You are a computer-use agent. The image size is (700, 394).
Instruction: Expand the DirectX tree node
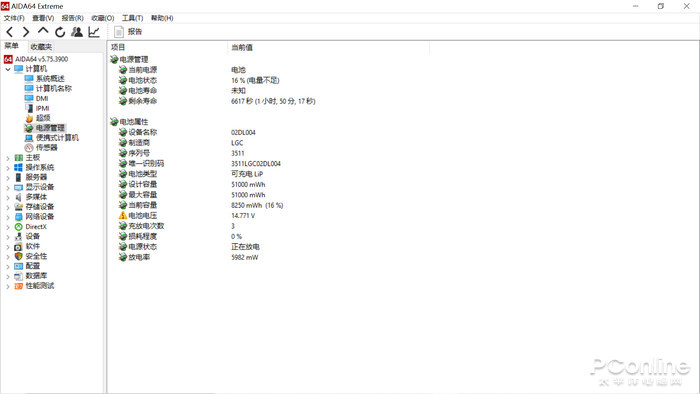point(8,227)
